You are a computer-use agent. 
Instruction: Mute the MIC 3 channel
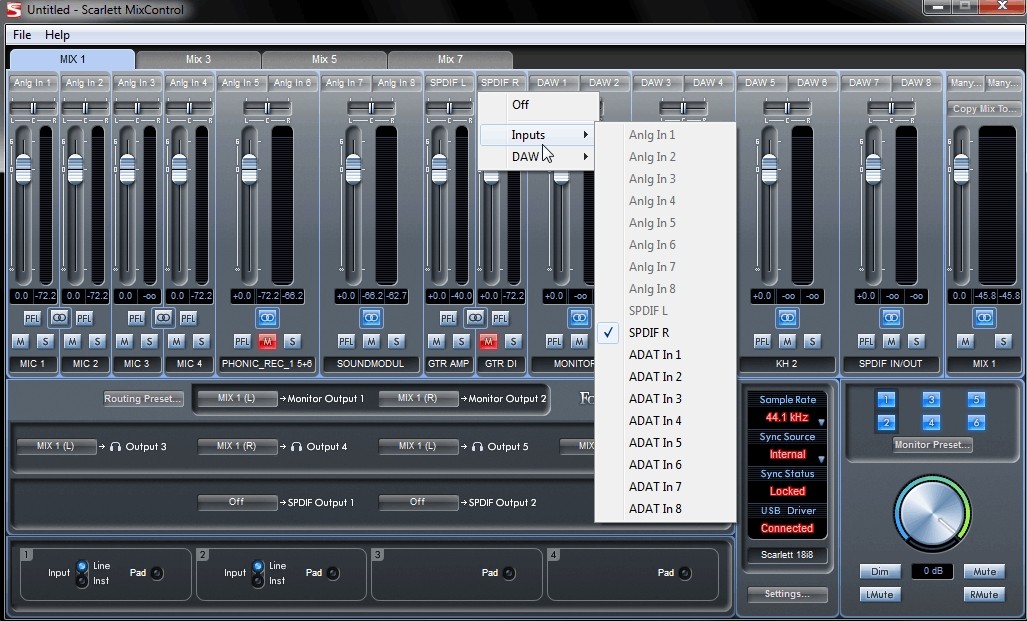[124, 341]
